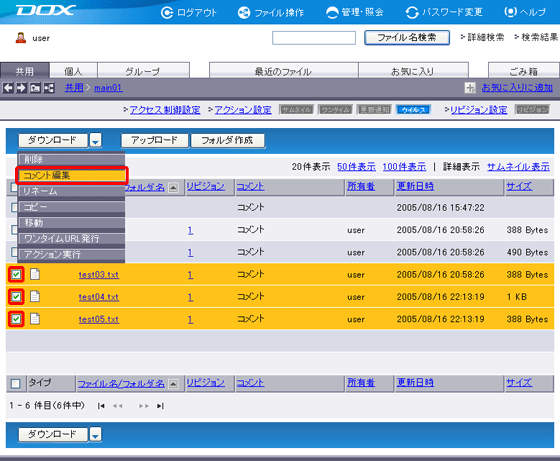Open the folder tree view icon
The image size is (560, 461).
coord(49,88)
